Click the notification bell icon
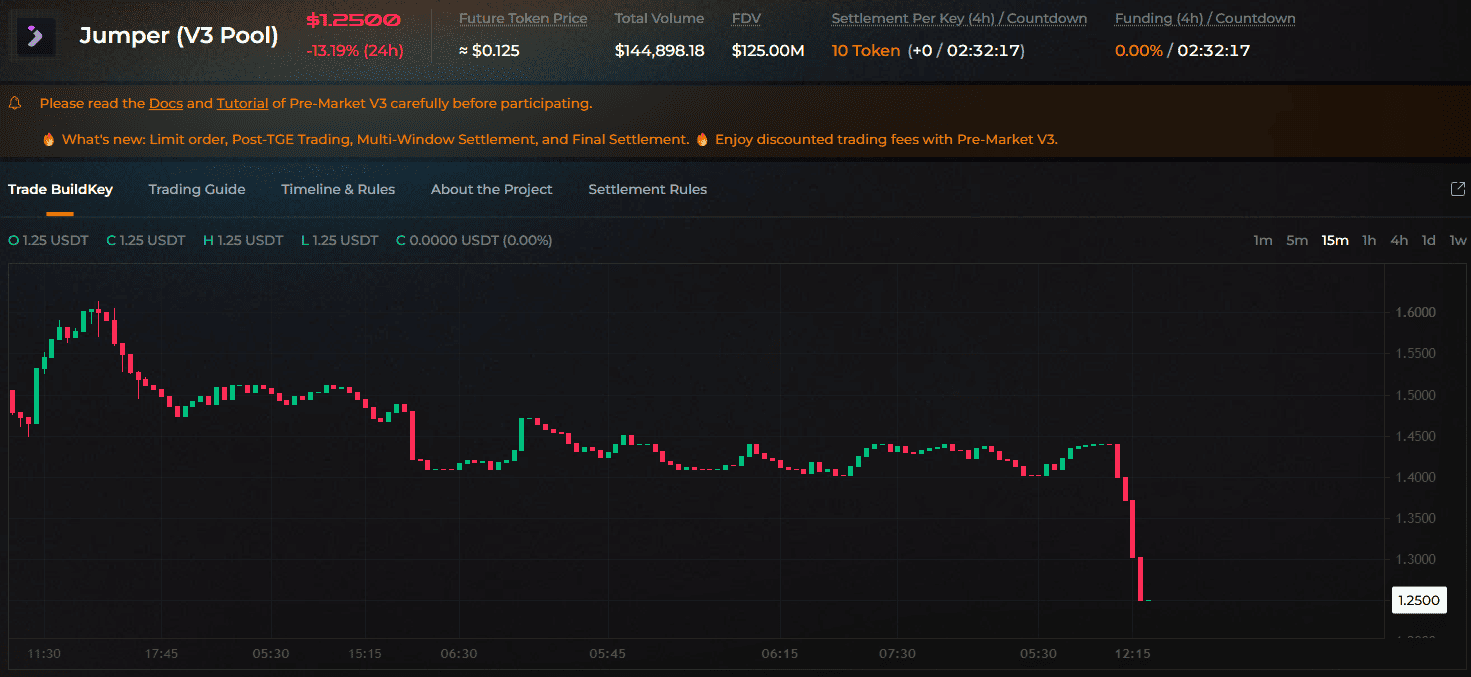The height and width of the screenshot is (677, 1471). [x=15, y=103]
